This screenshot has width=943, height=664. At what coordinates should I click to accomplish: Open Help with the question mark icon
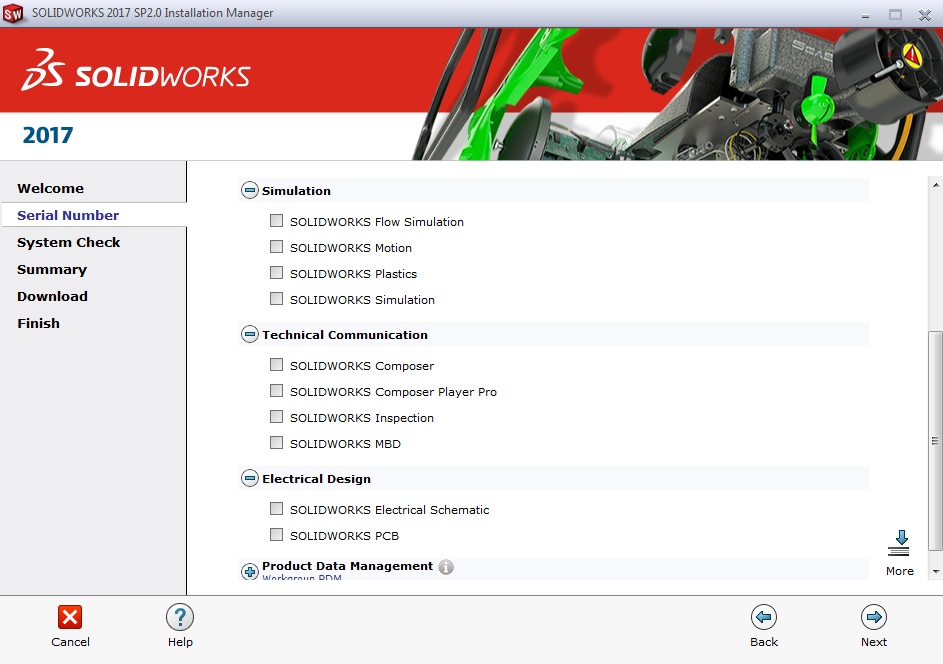180,617
